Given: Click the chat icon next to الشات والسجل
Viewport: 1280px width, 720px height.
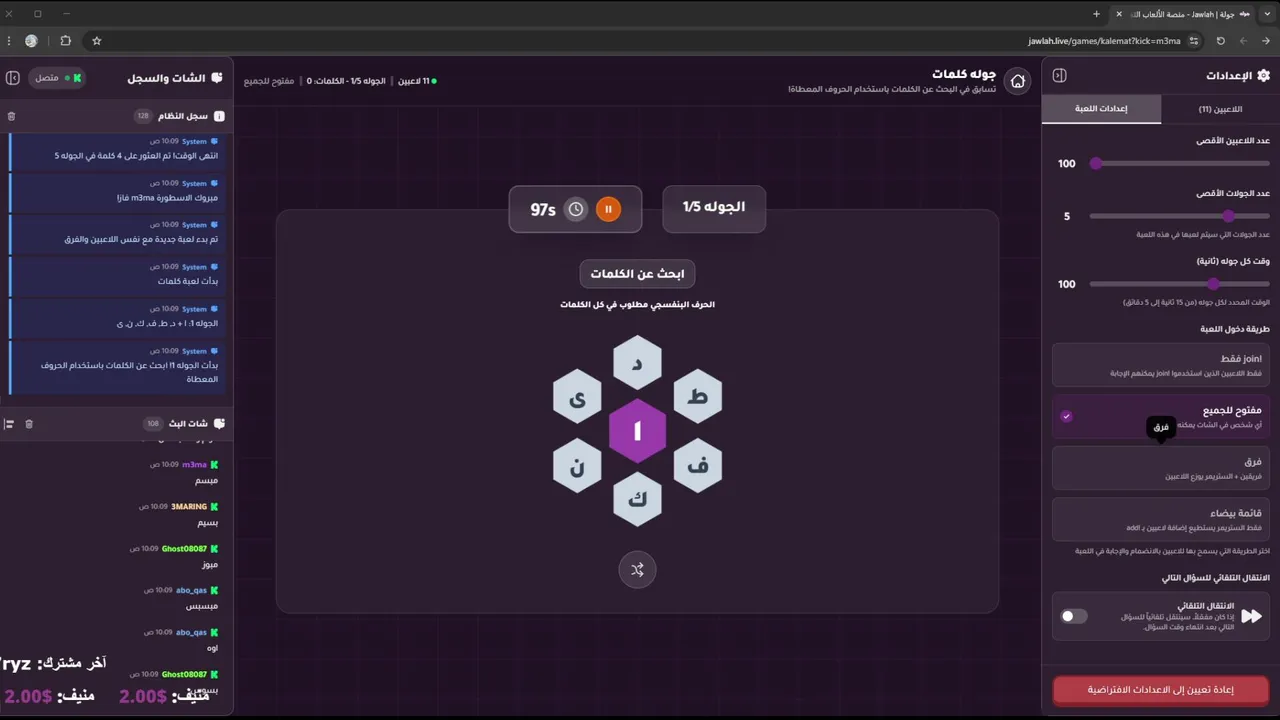Looking at the screenshot, I should [217, 78].
